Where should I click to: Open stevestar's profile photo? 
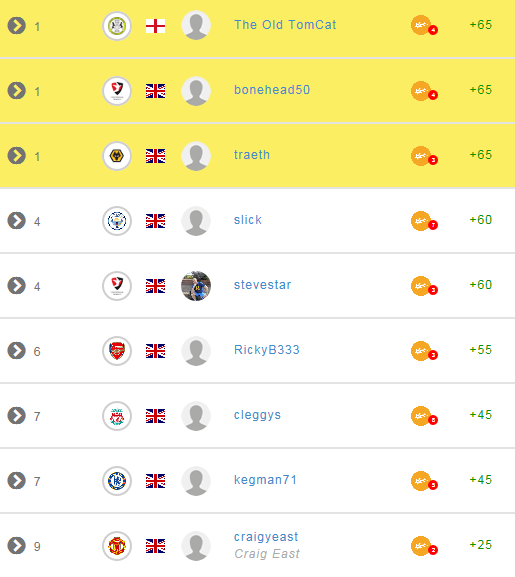(196, 286)
